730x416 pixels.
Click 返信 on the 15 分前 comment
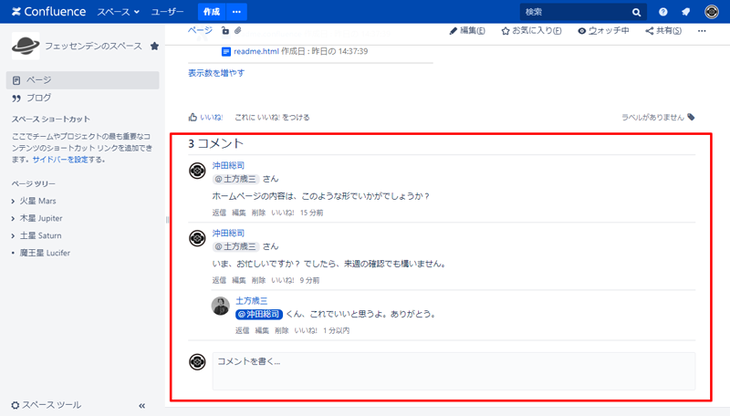coord(219,213)
